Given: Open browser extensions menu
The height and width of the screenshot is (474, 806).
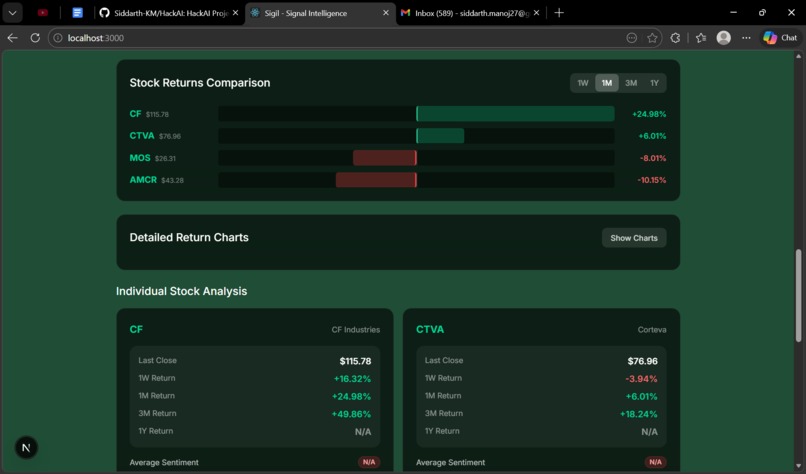Looking at the screenshot, I should (675, 38).
